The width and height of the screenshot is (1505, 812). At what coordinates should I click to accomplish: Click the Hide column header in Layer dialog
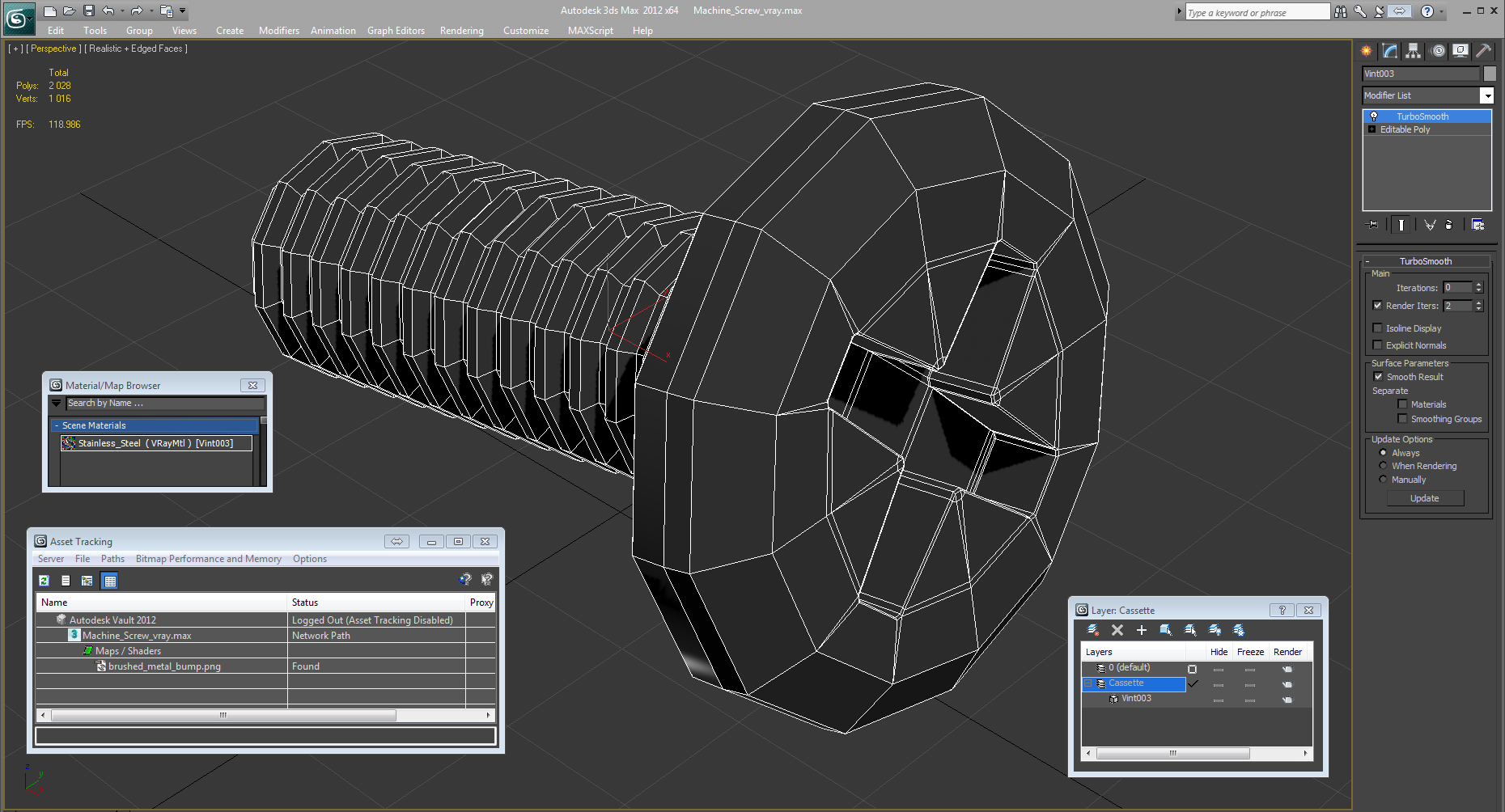1219,652
